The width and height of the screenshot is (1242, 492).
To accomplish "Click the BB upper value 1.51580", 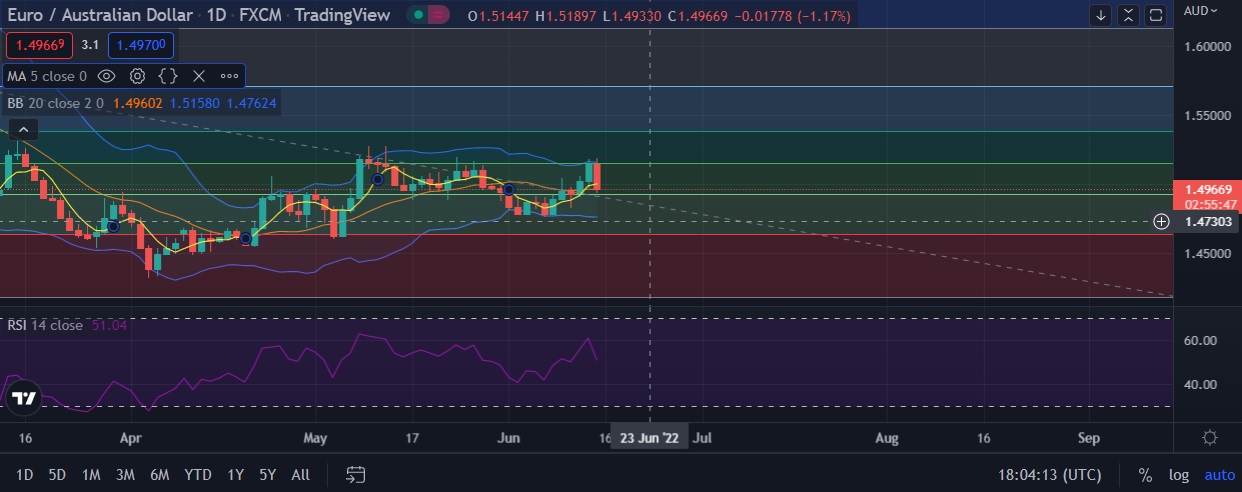I will (x=193, y=102).
